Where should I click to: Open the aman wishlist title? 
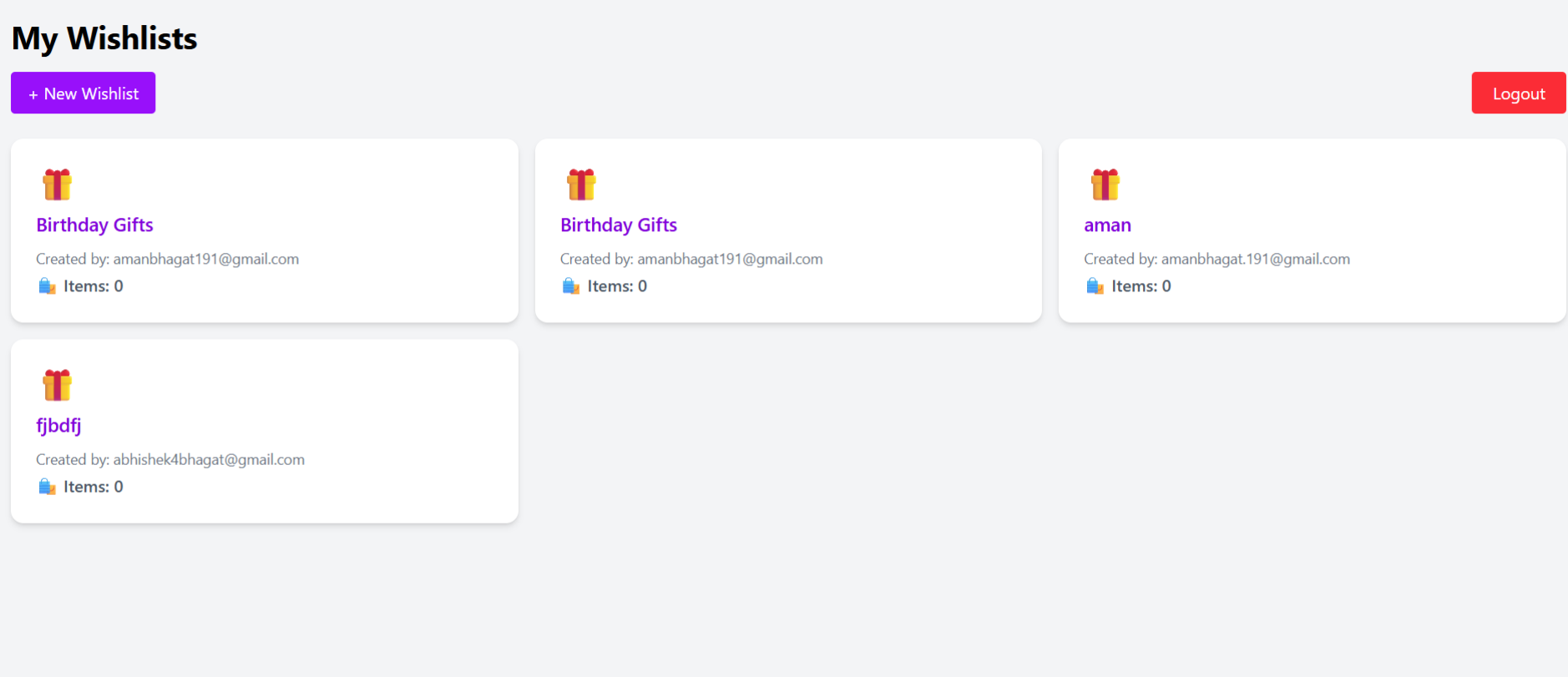1107,225
